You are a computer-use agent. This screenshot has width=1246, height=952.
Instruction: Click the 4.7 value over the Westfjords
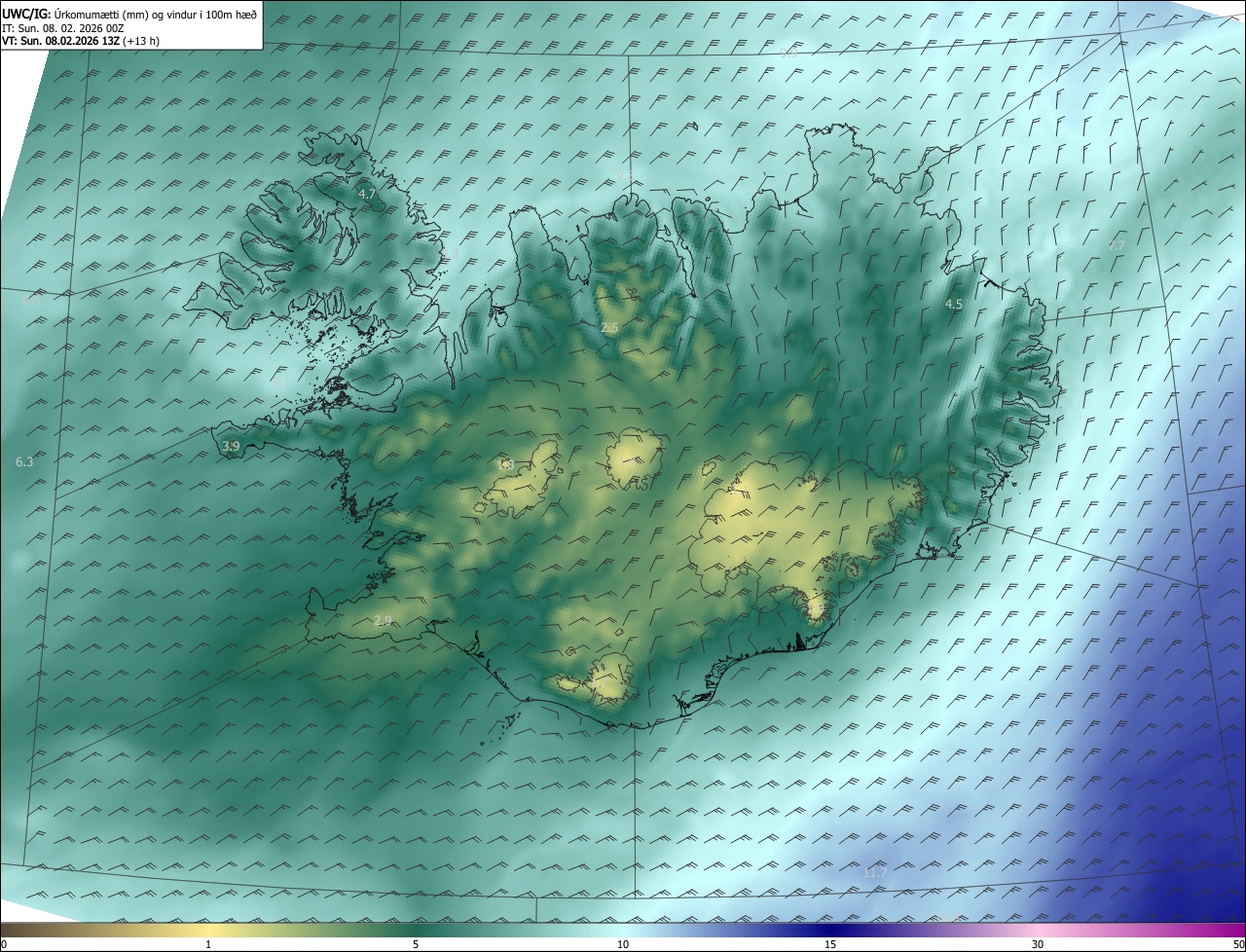coord(367,195)
